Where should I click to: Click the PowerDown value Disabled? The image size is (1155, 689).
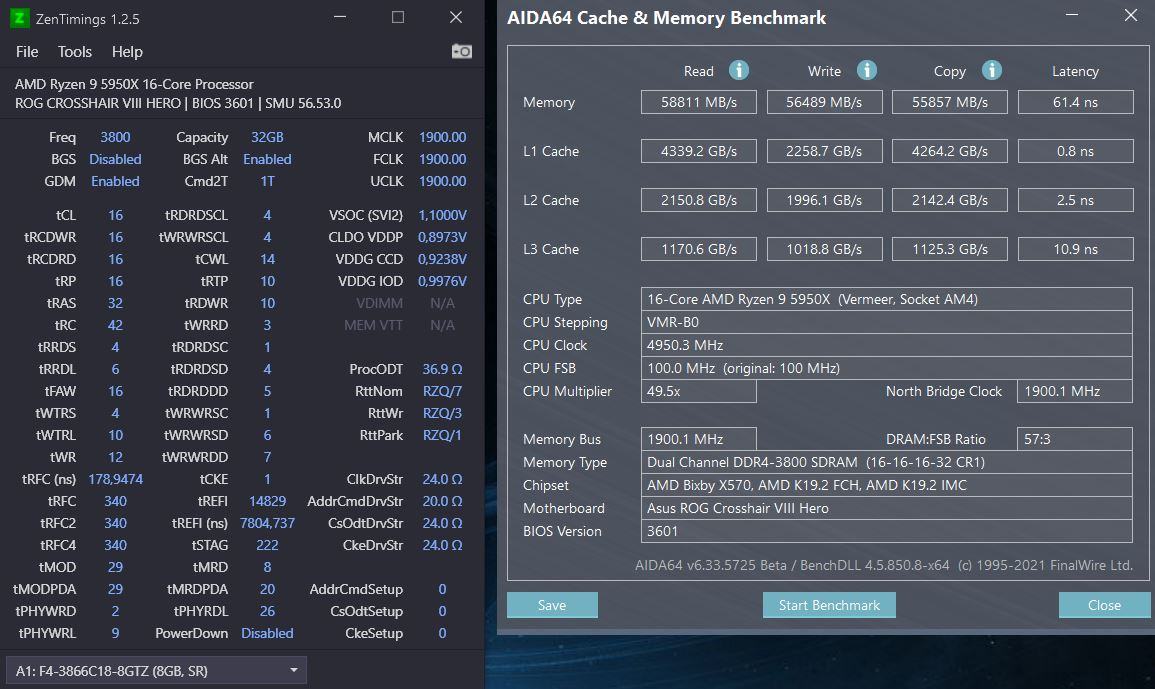tap(267, 633)
